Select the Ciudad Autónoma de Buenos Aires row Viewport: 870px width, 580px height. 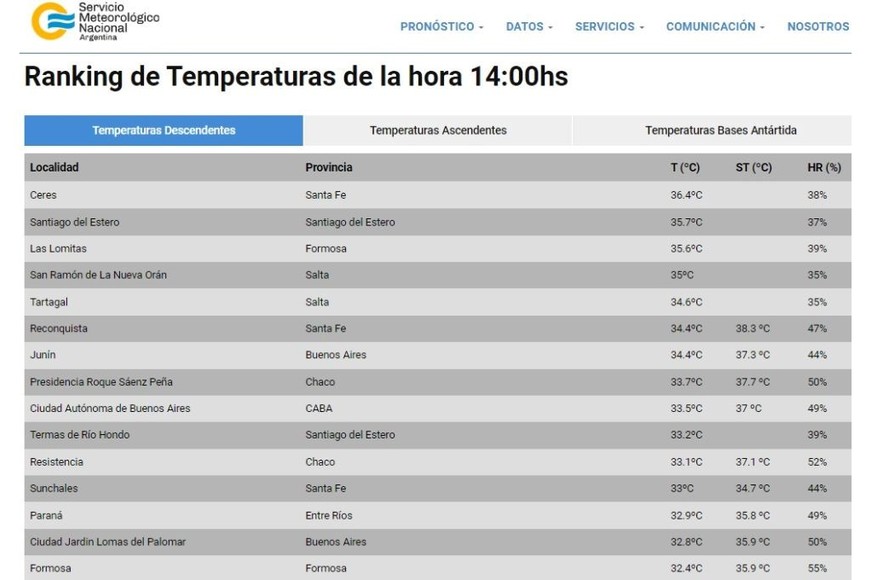[110, 408]
